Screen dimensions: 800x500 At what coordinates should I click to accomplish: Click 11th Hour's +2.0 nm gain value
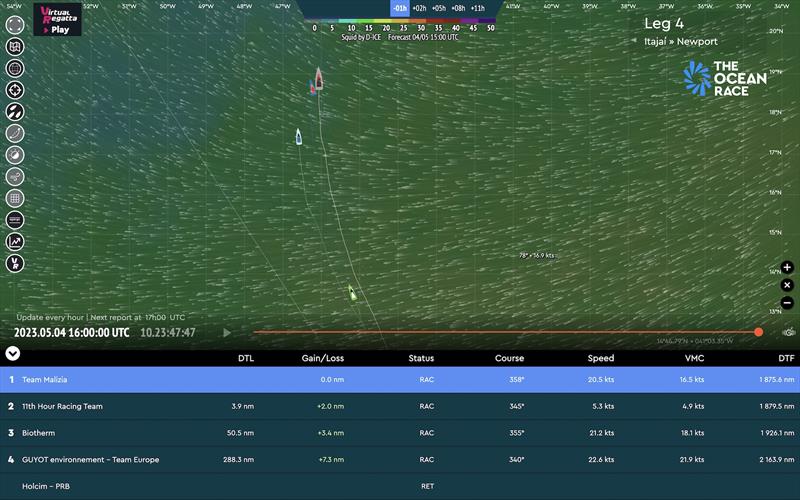coord(330,406)
